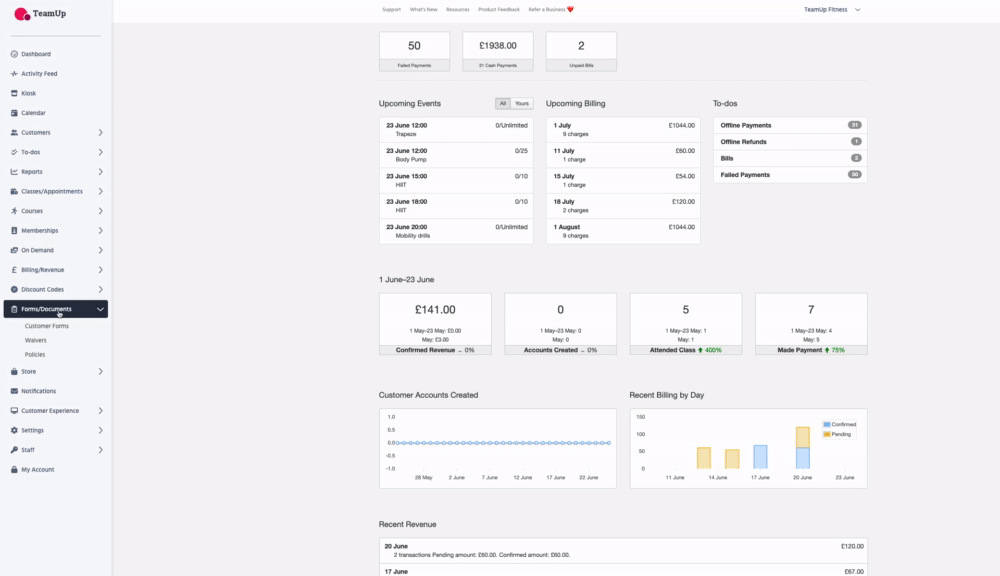
Task: Click the Notifications icon in sidebar
Action: 13,391
